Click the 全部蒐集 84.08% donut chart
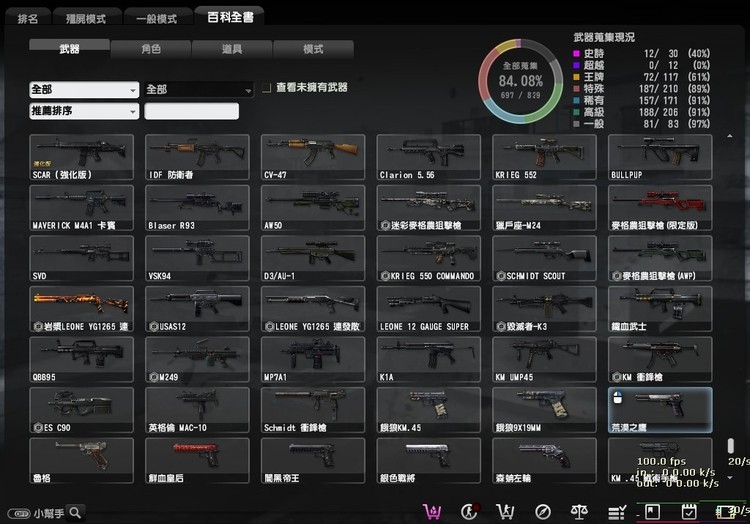The image size is (750, 524). coord(520,81)
